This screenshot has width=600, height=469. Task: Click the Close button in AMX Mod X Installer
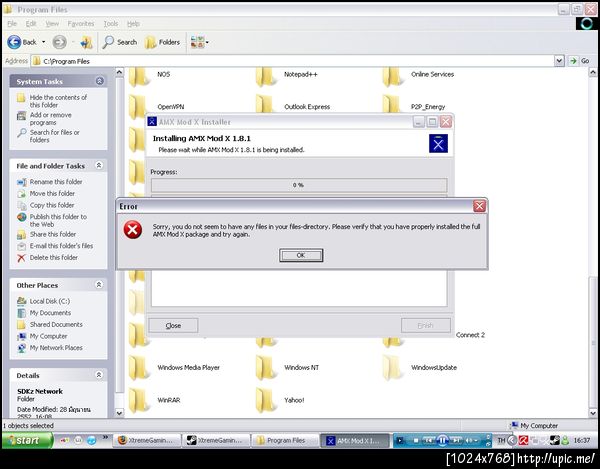[173, 326]
